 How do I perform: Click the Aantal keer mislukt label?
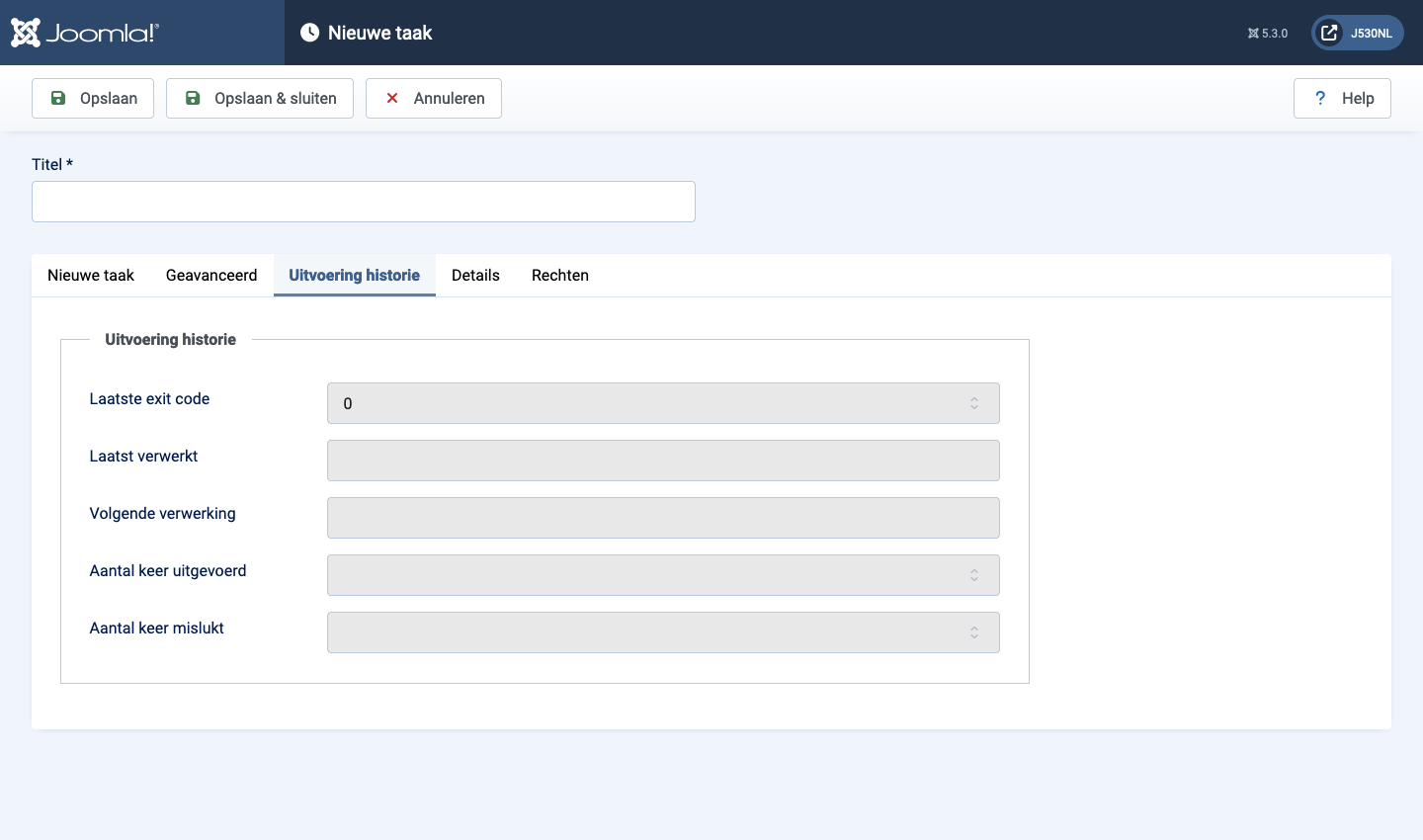coord(156,629)
